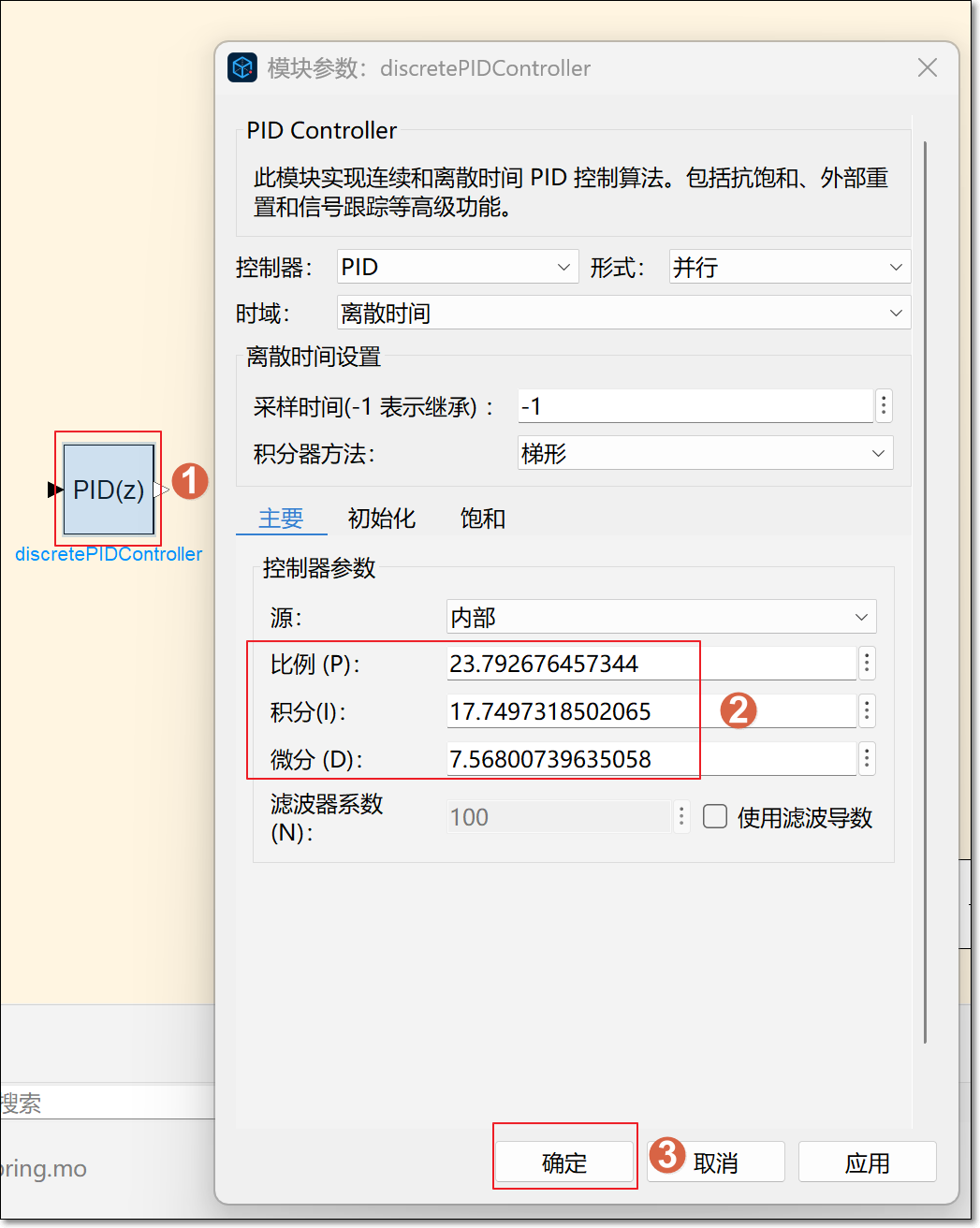Click the discretePIDController block label
980x1228 pixels.
tap(109, 554)
